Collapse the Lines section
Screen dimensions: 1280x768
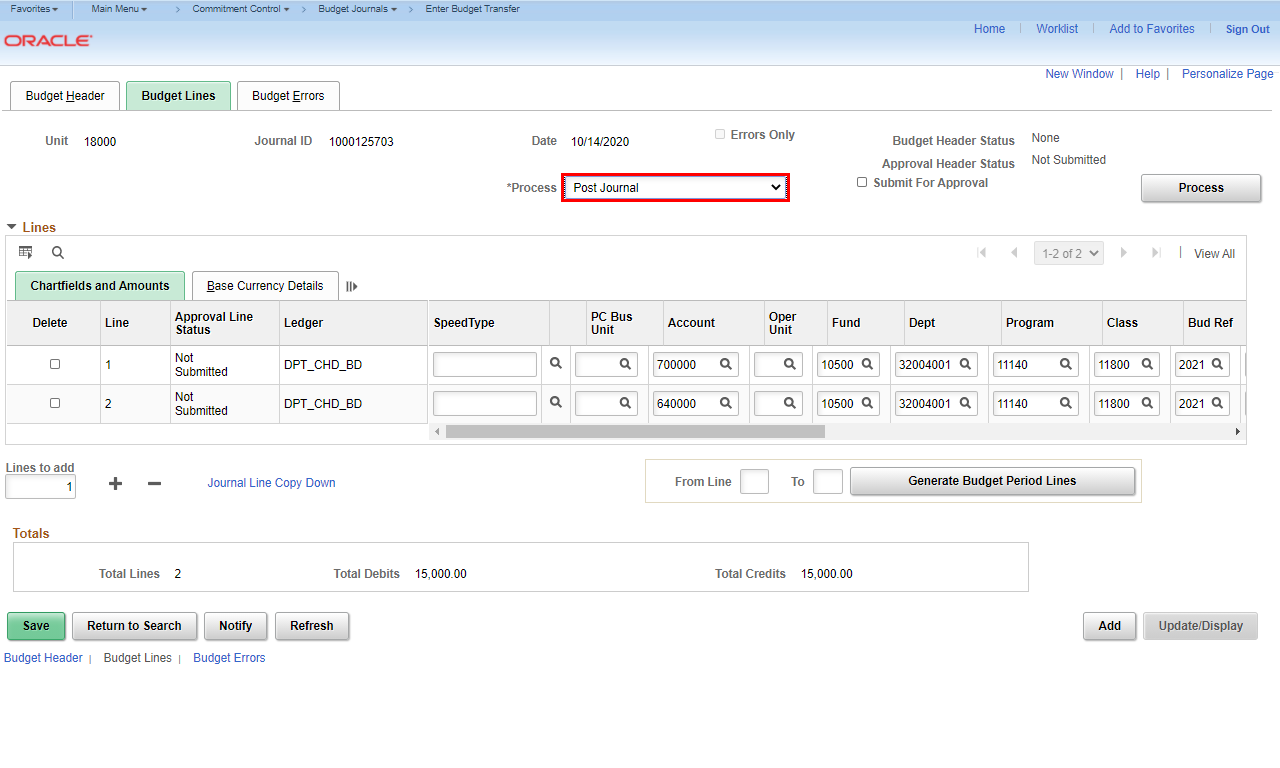(12, 228)
